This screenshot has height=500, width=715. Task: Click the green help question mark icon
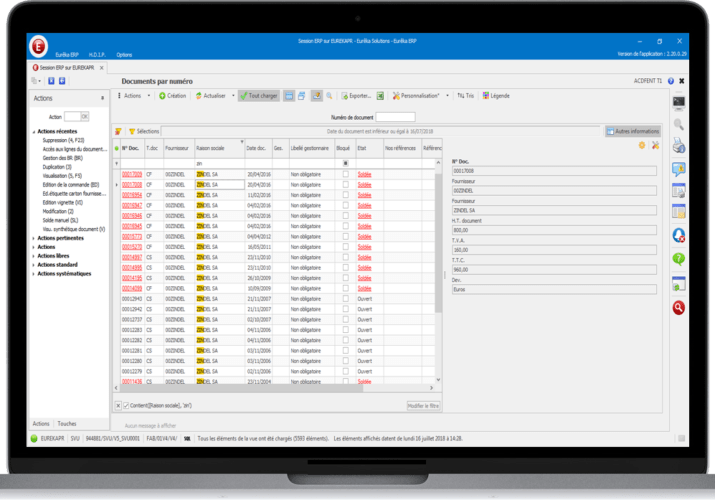click(x=679, y=258)
